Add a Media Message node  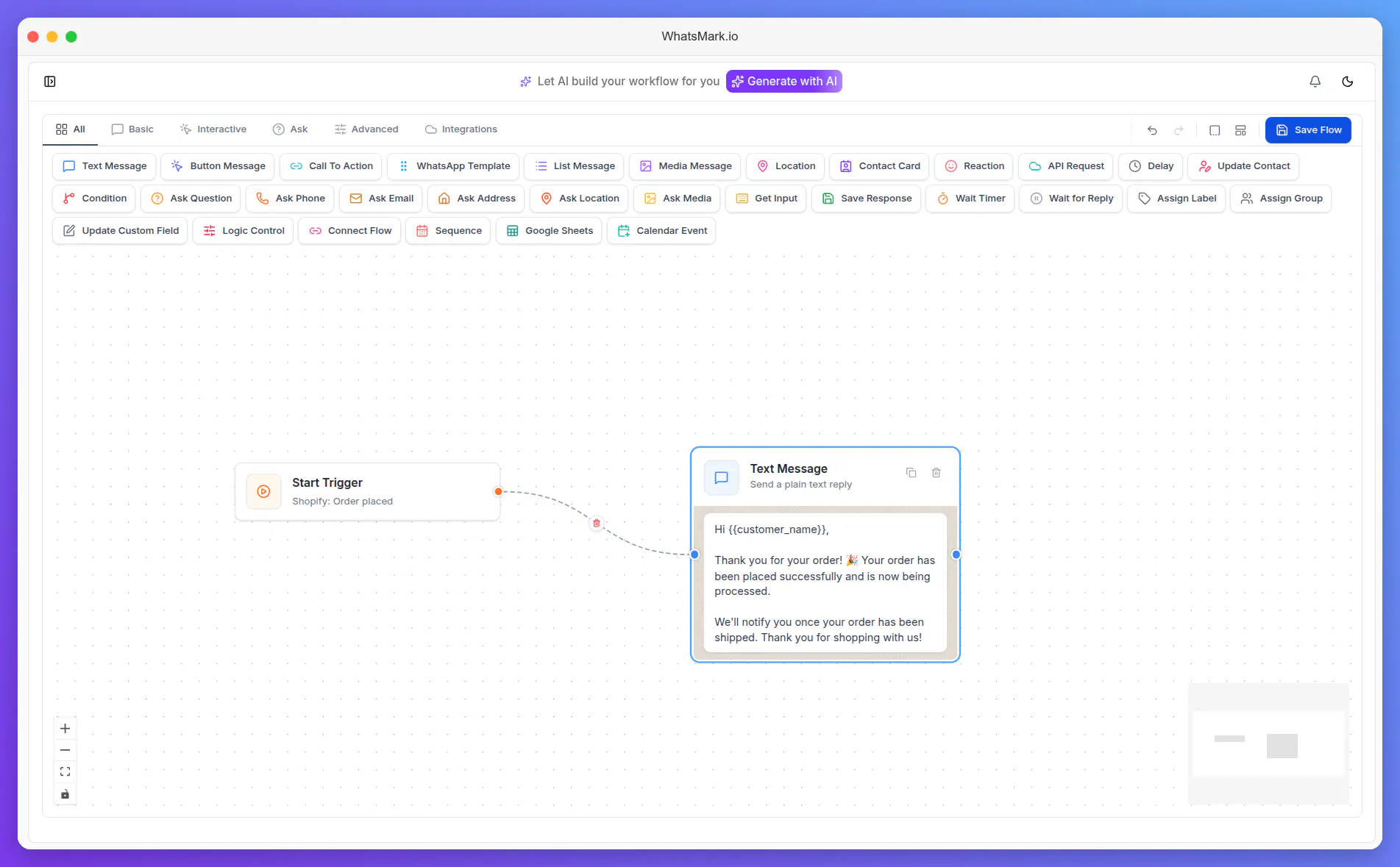(686, 166)
